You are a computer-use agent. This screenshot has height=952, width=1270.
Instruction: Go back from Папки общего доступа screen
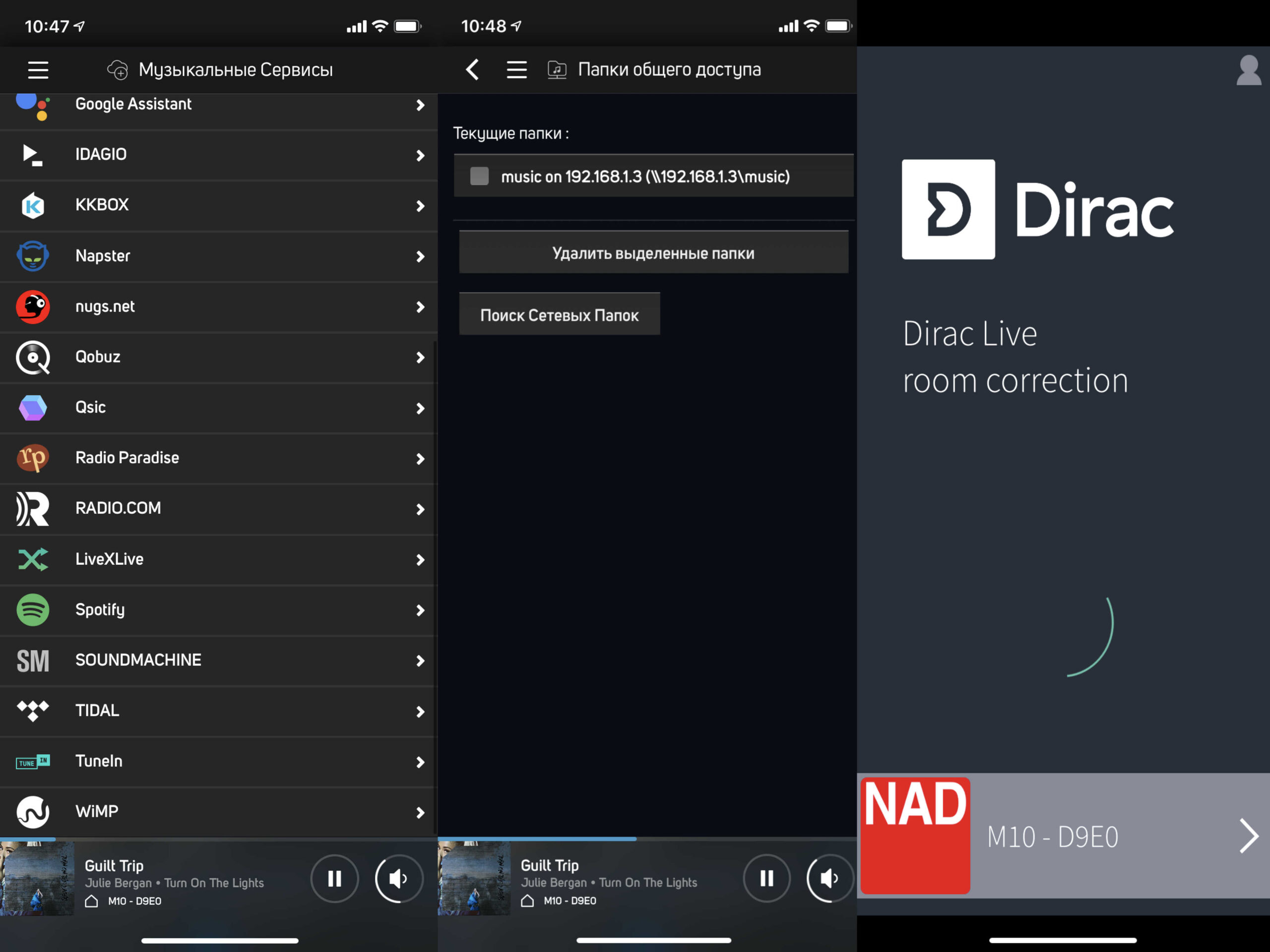coord(472,69)
